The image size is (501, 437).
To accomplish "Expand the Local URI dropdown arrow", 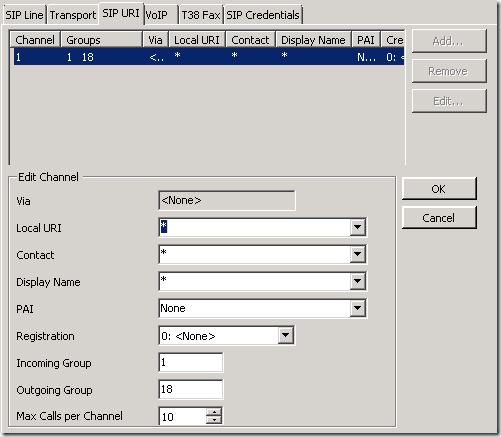I will click(357, 227).
